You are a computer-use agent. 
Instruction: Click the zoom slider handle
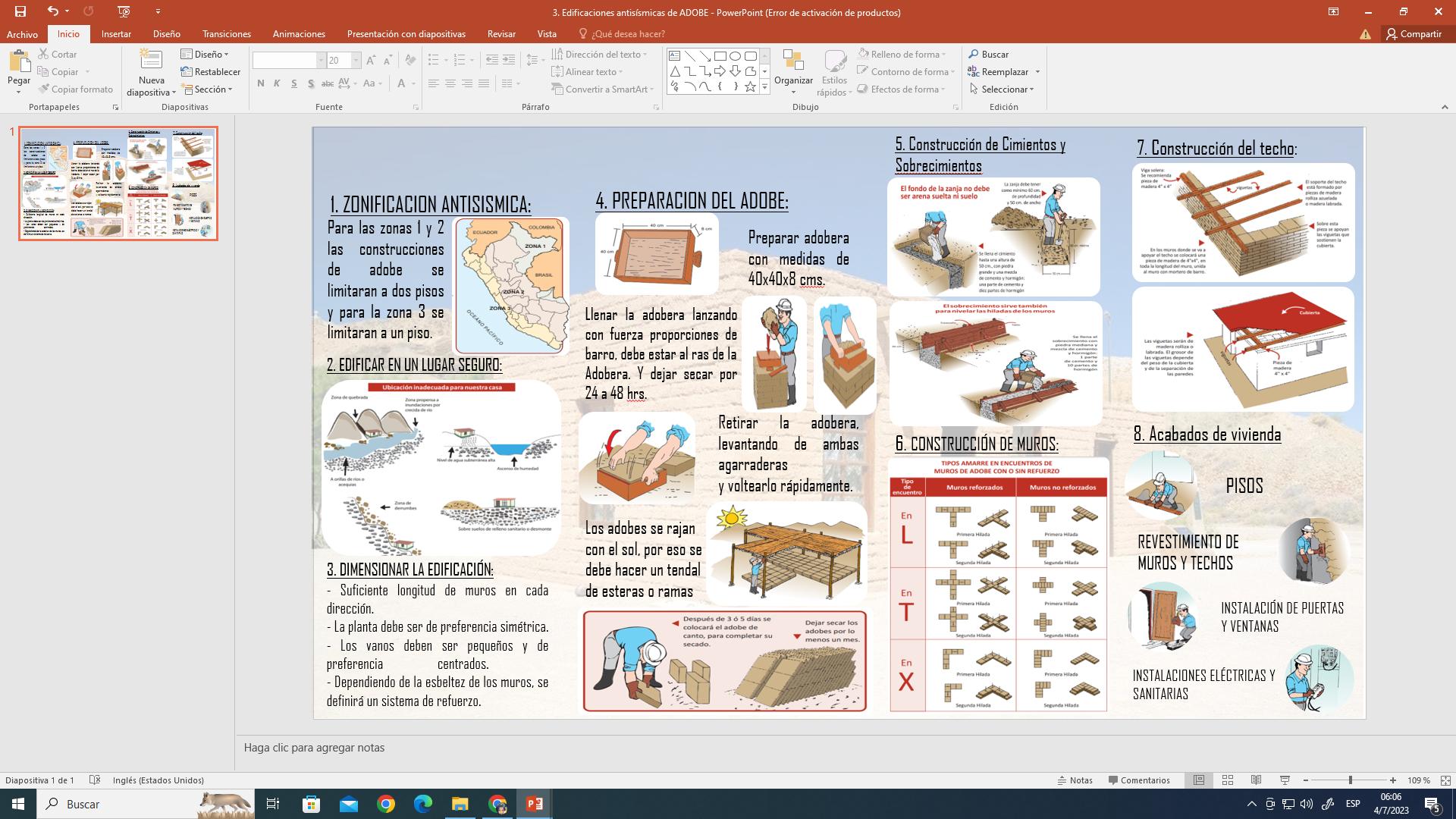1350,780
